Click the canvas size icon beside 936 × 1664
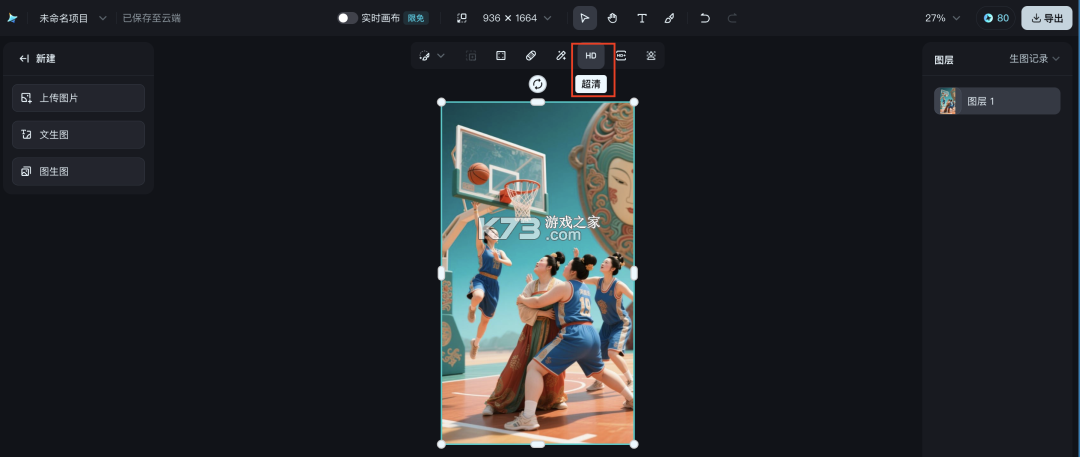 462,18
